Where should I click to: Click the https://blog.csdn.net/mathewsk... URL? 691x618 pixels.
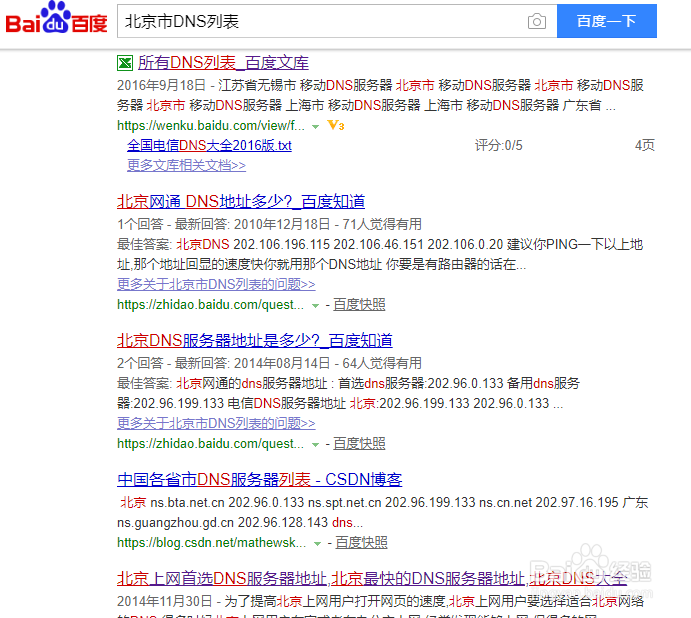coord(212,543)
